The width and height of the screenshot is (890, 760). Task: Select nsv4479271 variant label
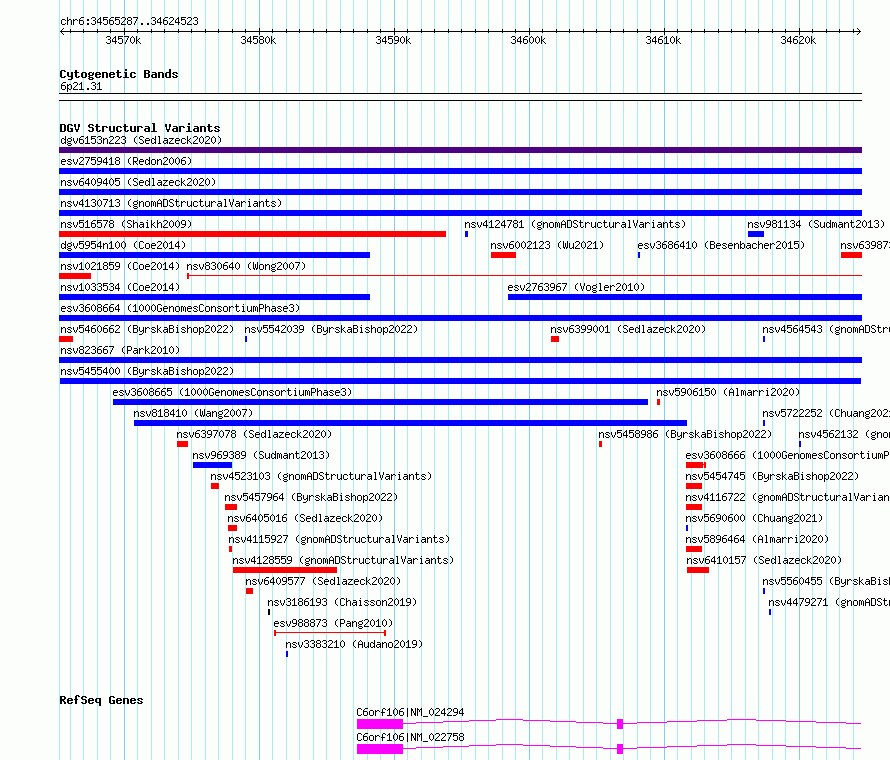tap(829, 602)
